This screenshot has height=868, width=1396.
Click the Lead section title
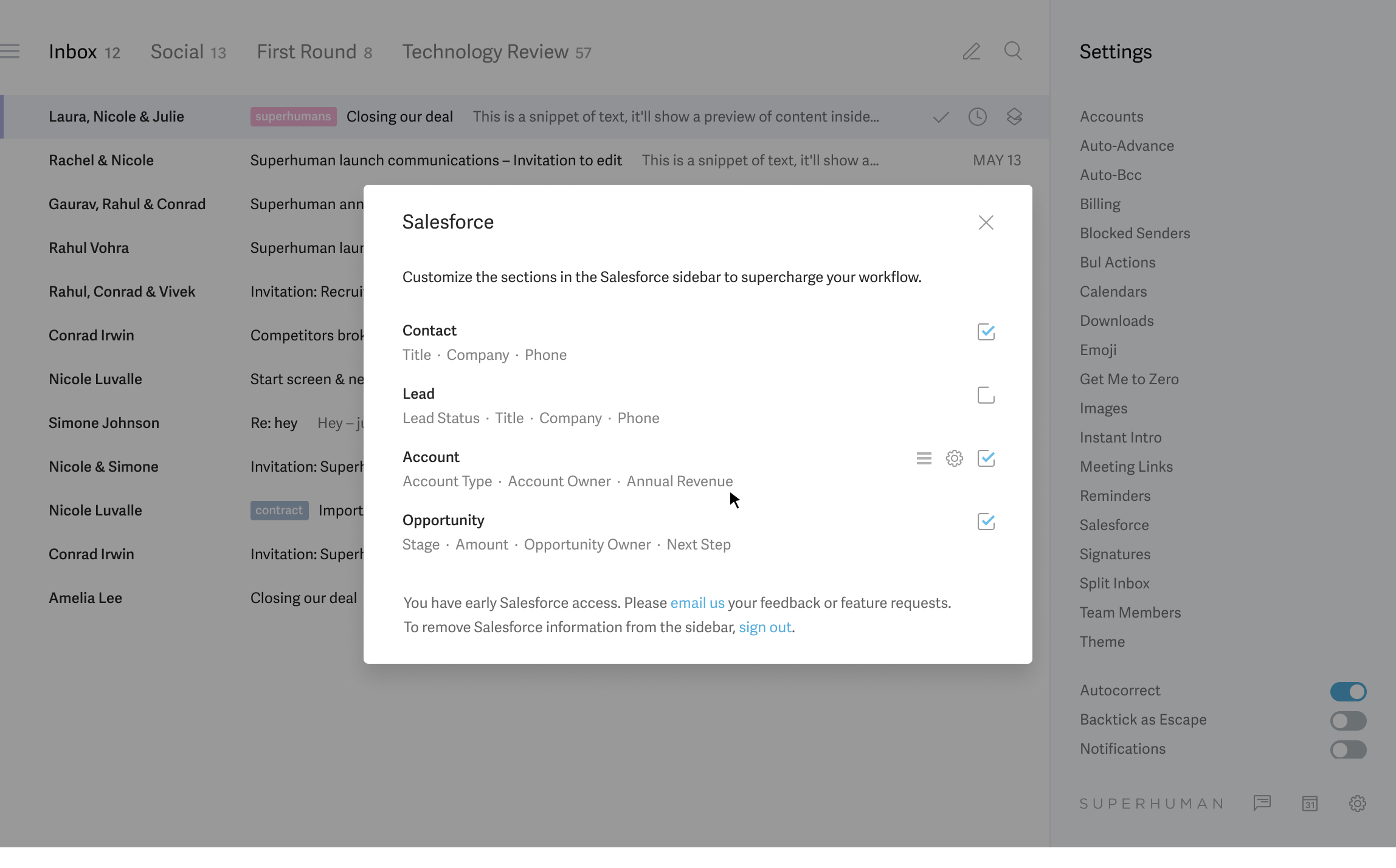418,394
